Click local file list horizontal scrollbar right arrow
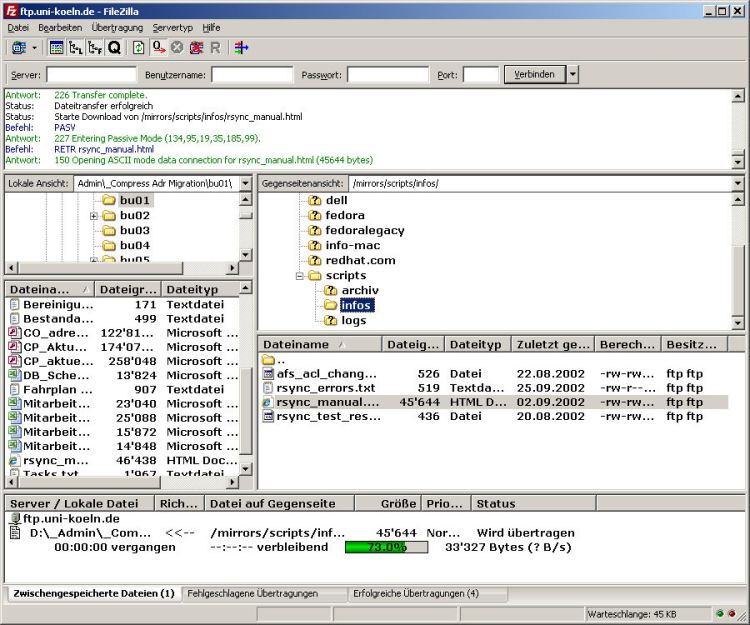This screenshot has width=750, height=625. [x=232, y=482]
